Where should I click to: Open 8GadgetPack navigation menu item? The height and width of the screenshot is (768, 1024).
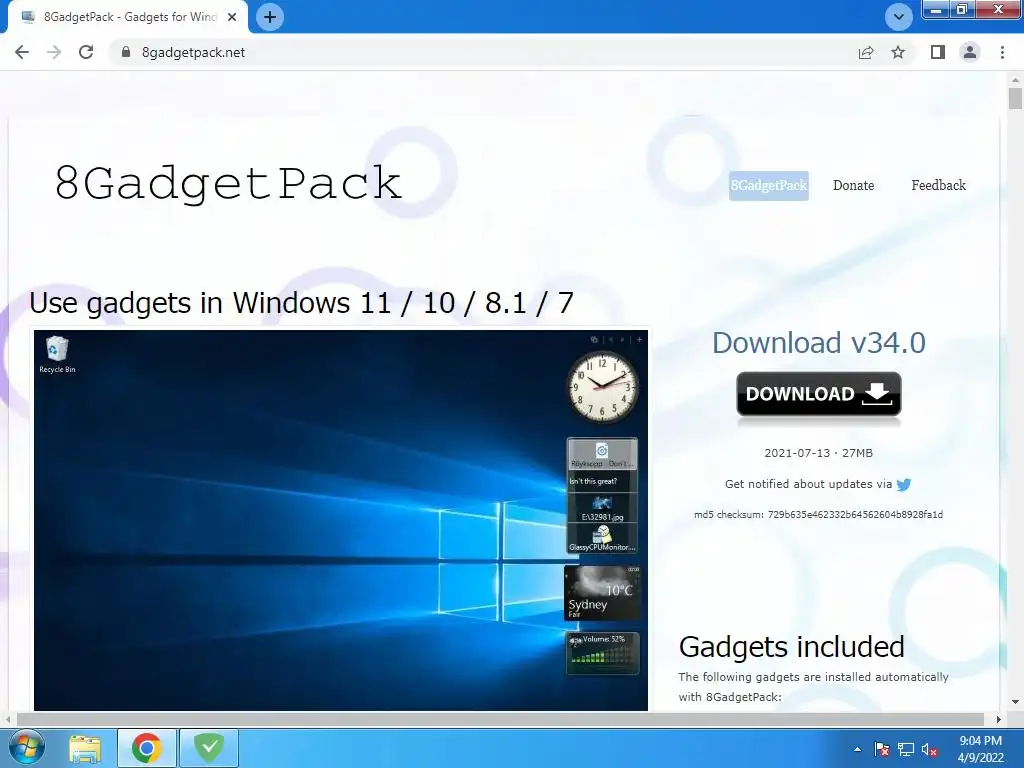(x=769, y=185)
